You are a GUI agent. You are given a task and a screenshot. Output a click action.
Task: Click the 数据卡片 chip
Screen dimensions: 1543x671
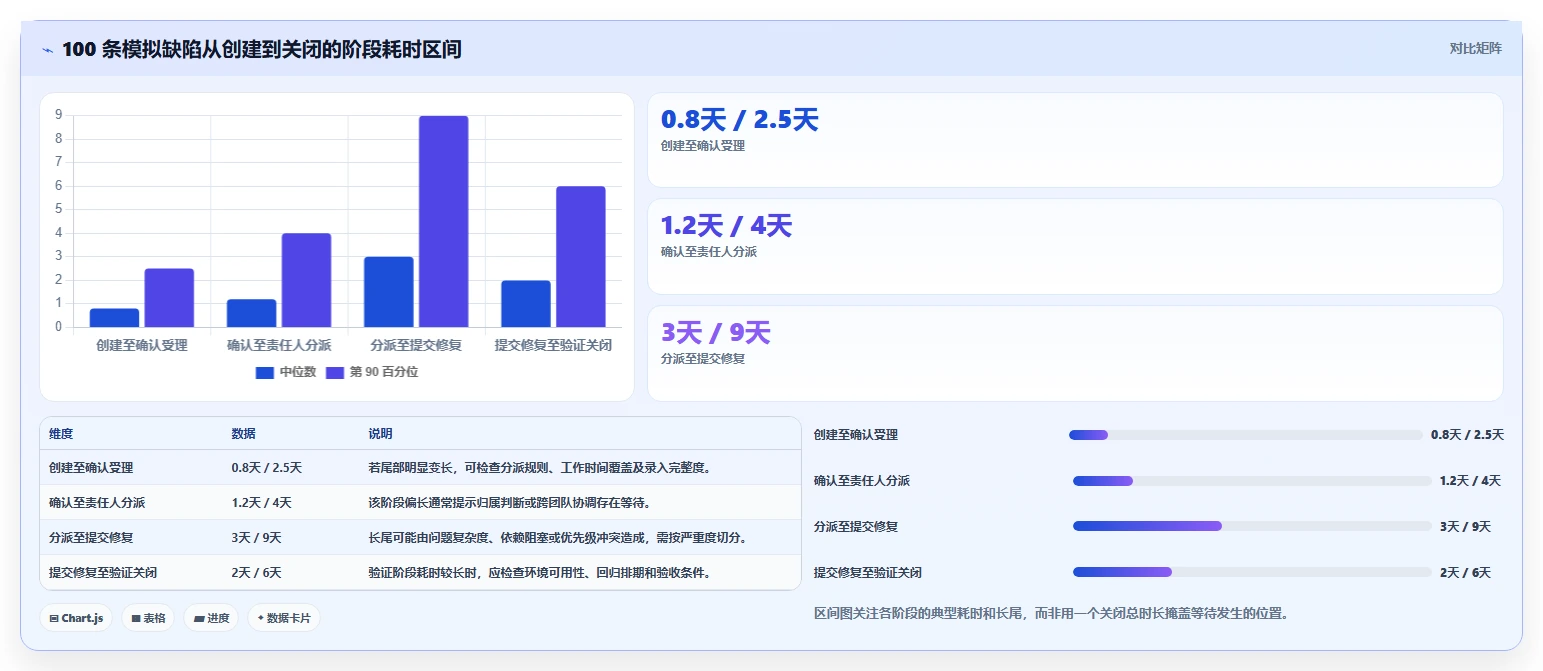284,618
